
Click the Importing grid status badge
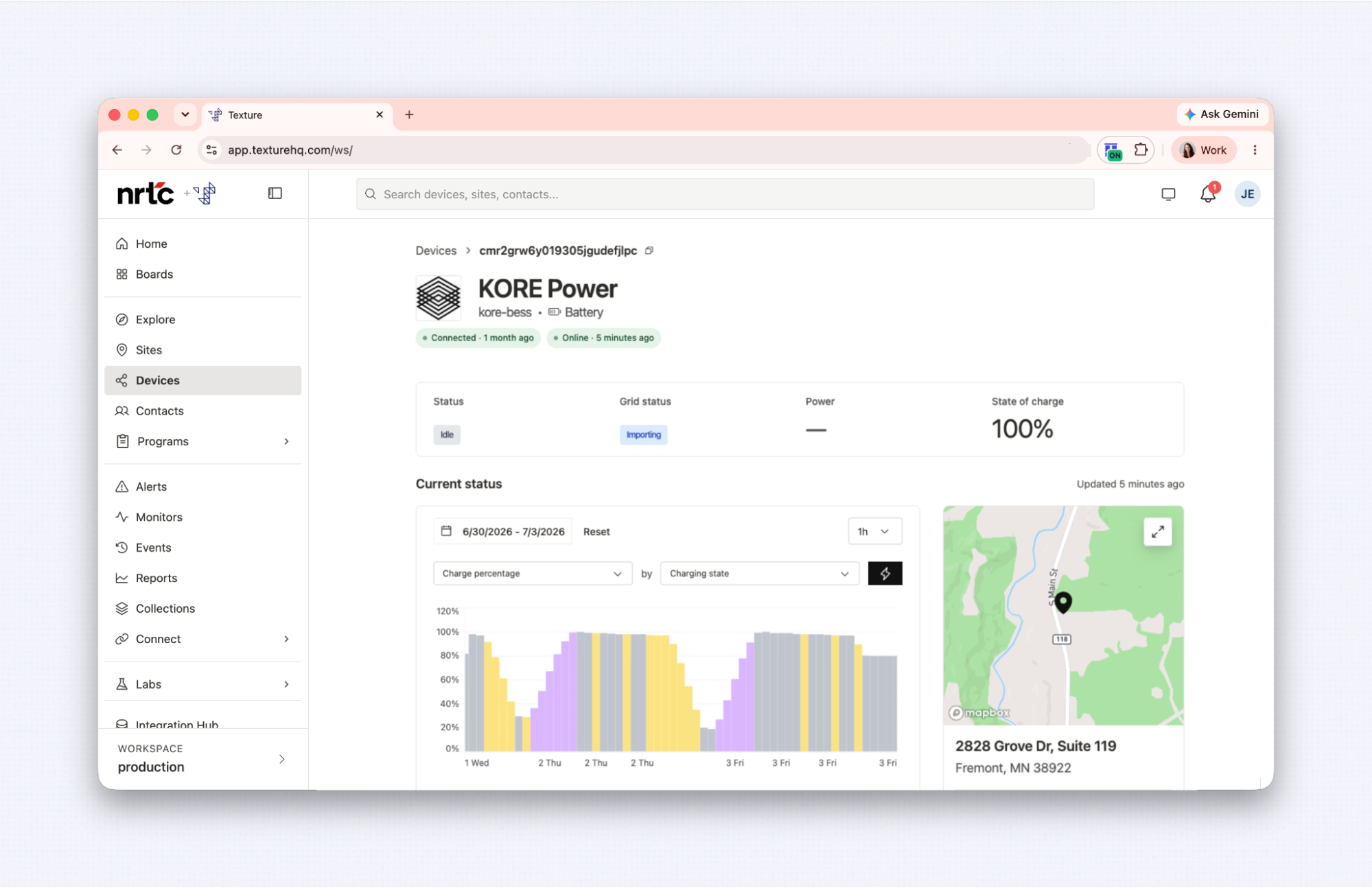pyautogui.click(x=643, y=434)
